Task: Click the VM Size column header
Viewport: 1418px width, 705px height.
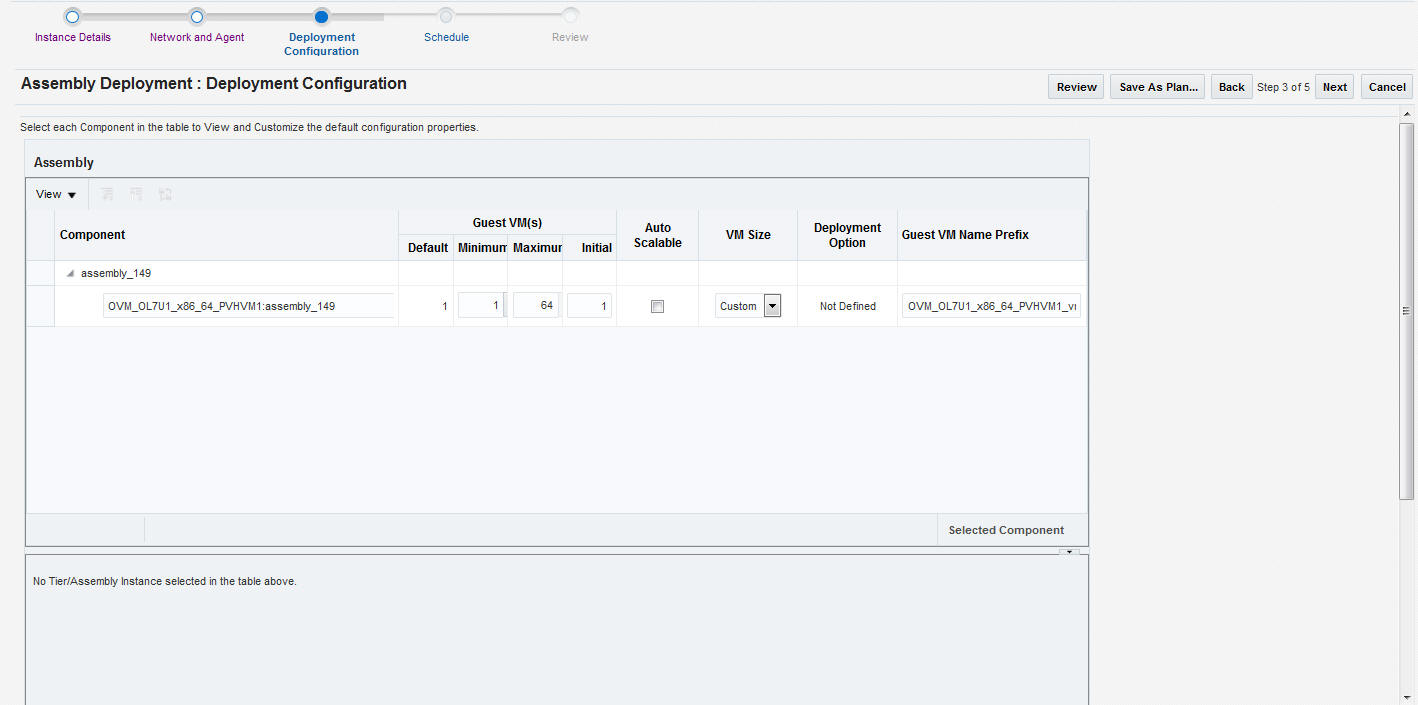Action: (748, 235)
